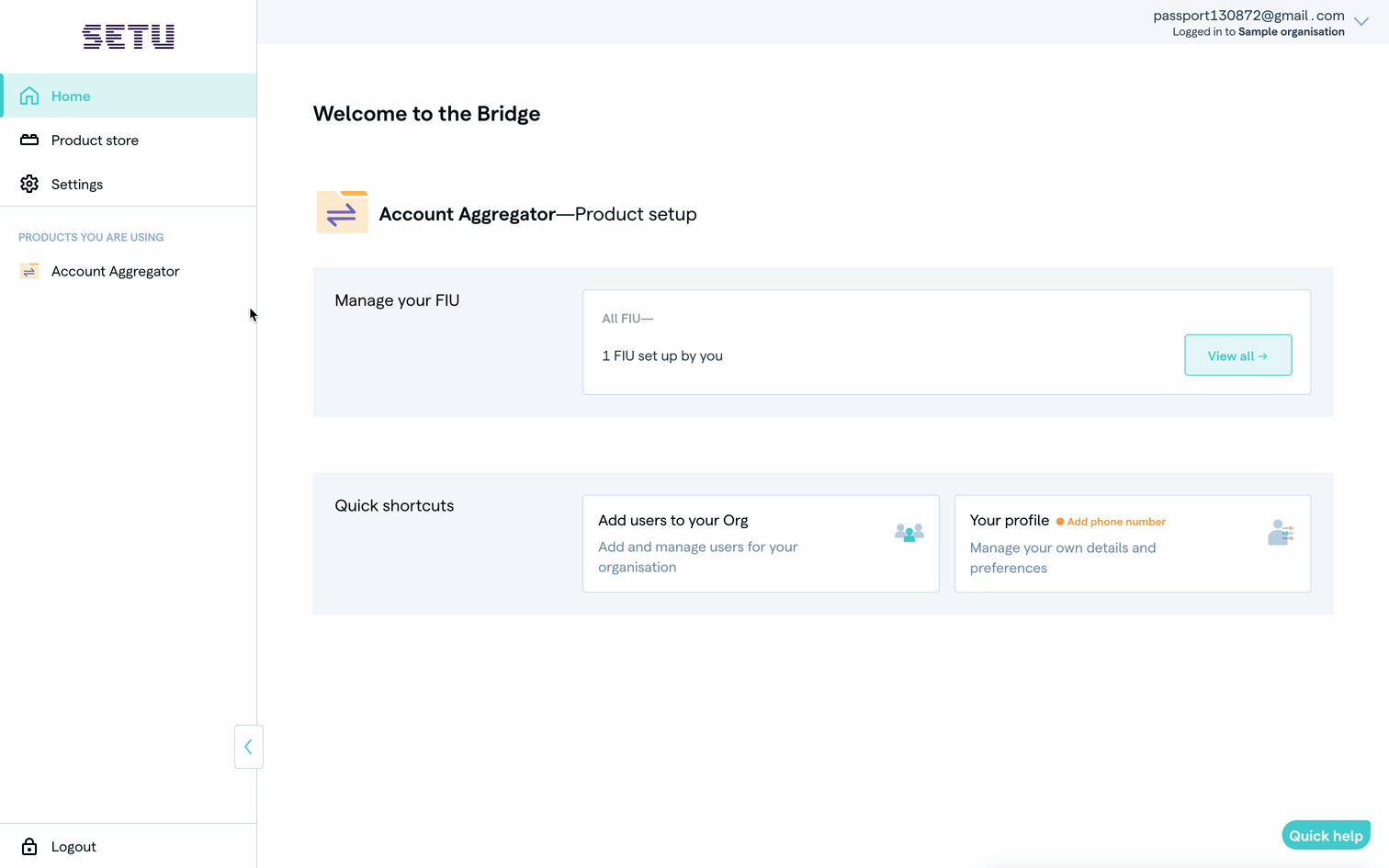Click the large Account Aggregator folder icon
The width and height of the screenshot is (1389, 868).
(x=342, y=213)
